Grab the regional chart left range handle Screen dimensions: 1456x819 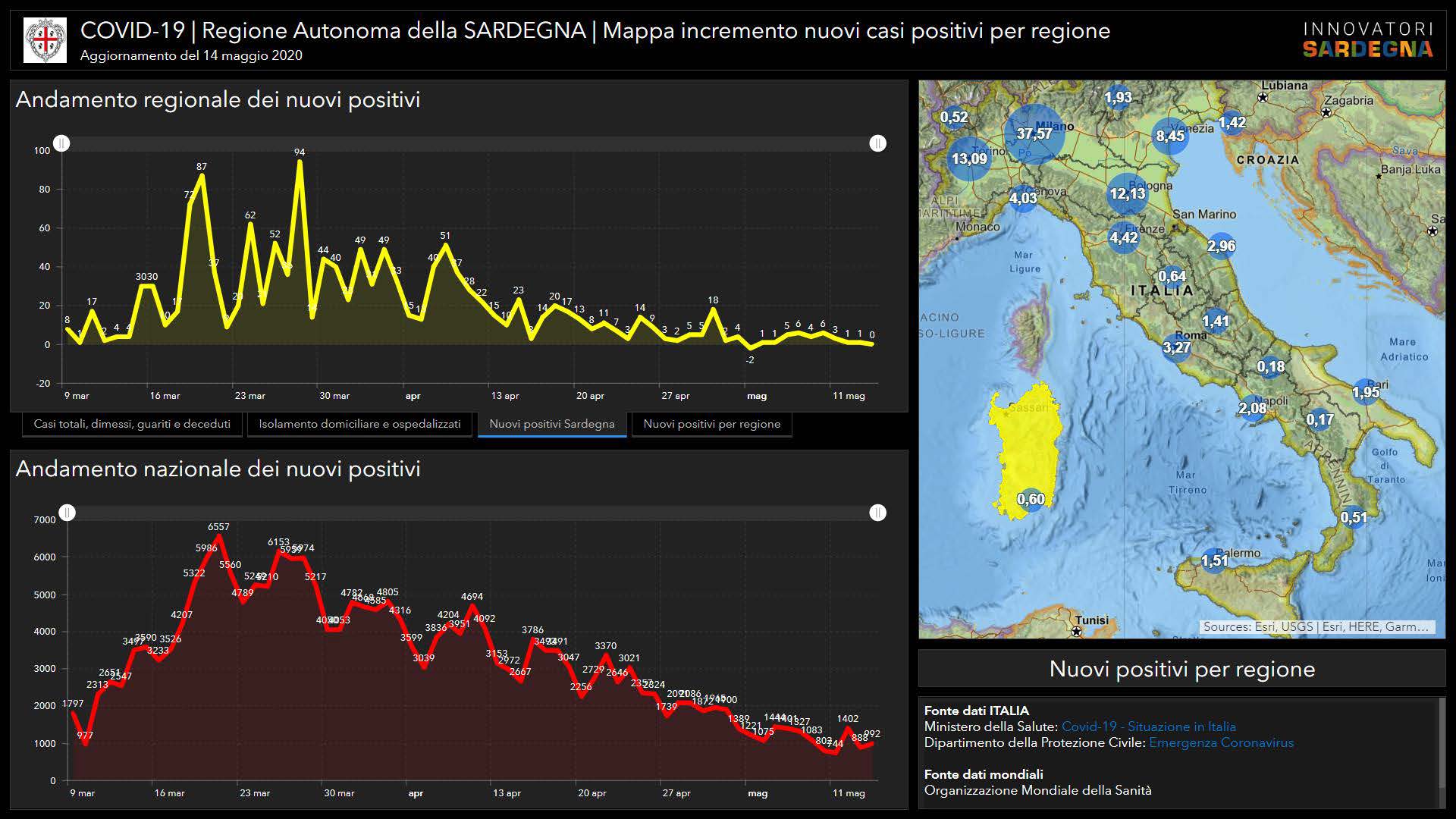point(62,143)
